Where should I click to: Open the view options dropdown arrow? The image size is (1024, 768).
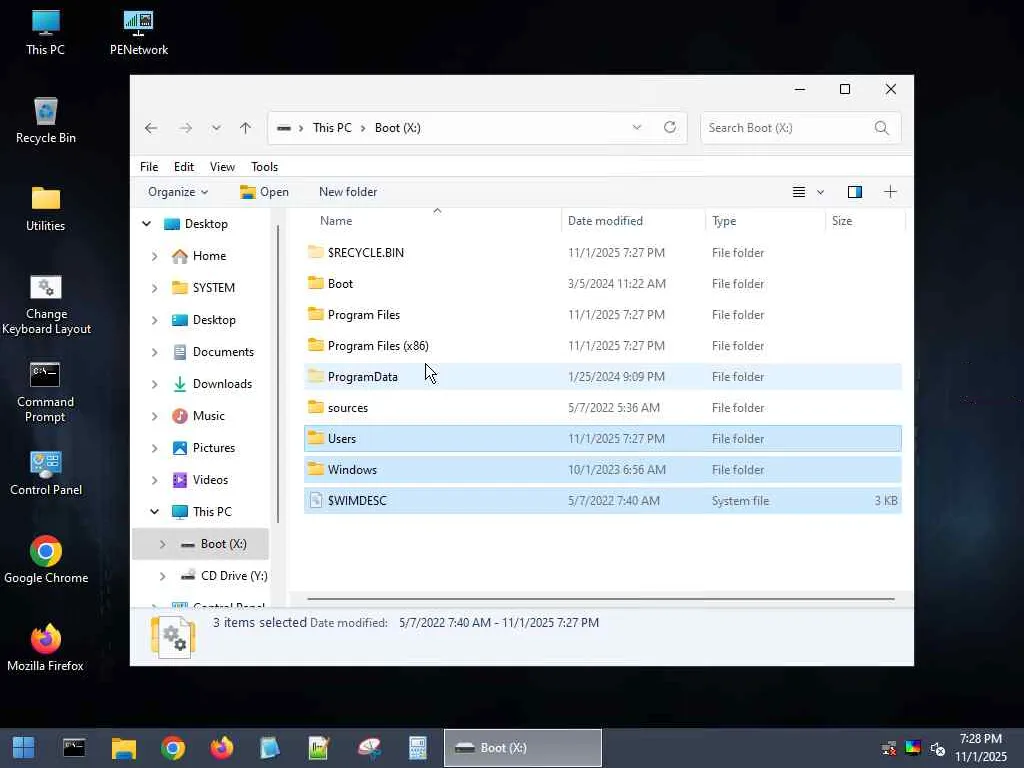coord(820,192)
